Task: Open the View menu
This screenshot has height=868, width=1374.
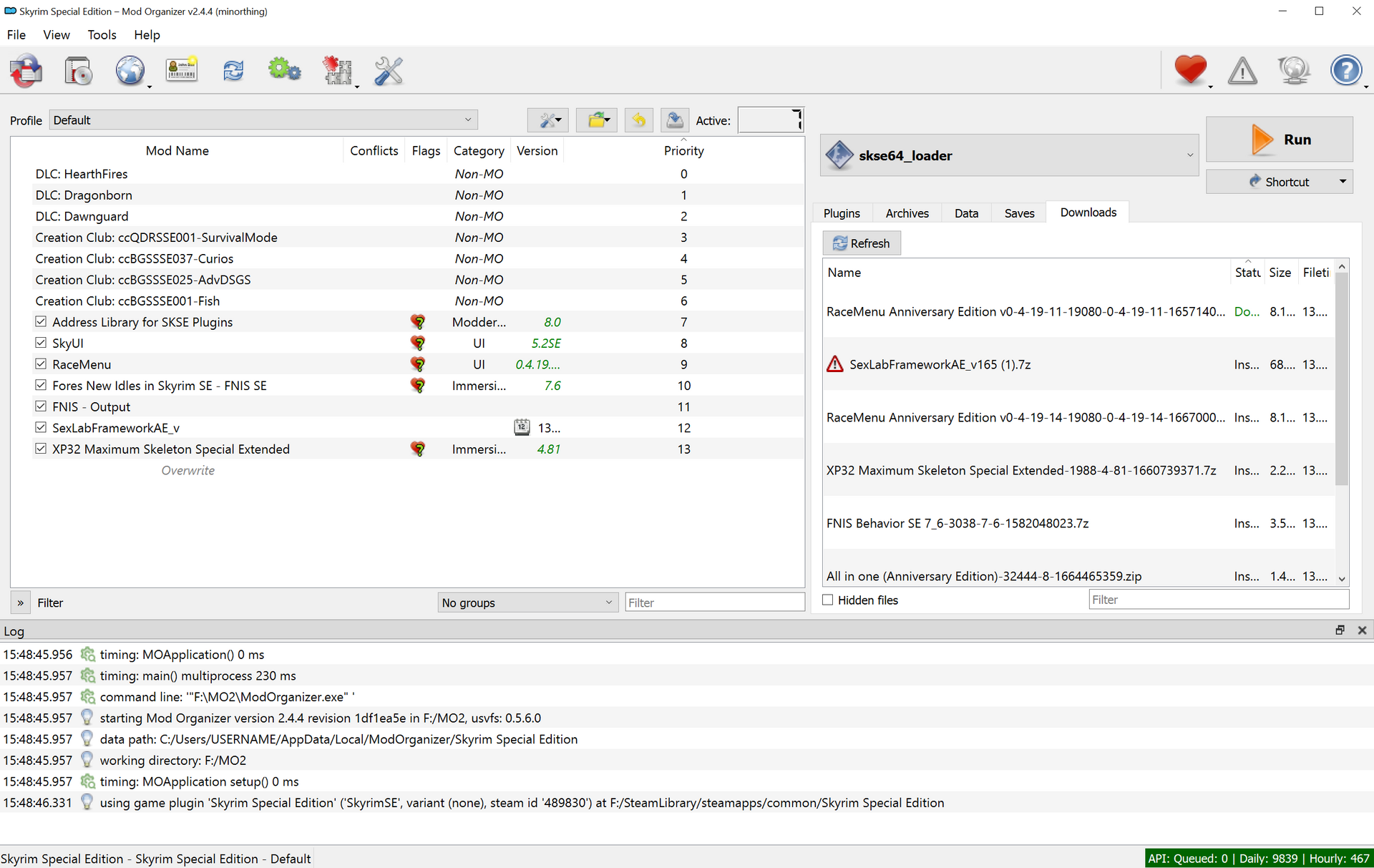Action: tap(57, 35)
